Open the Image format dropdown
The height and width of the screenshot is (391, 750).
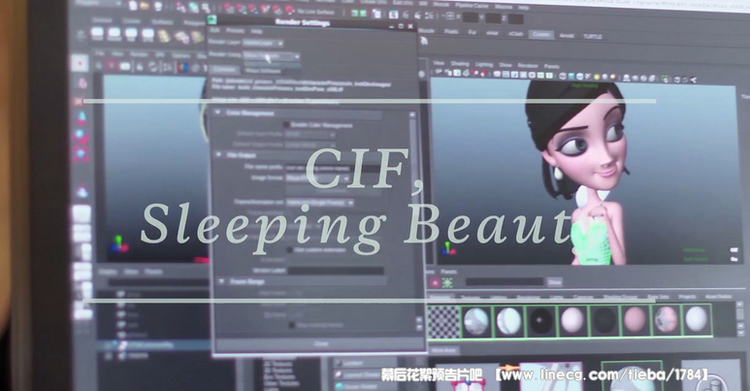pyautogui.click(x=318, y=178)
